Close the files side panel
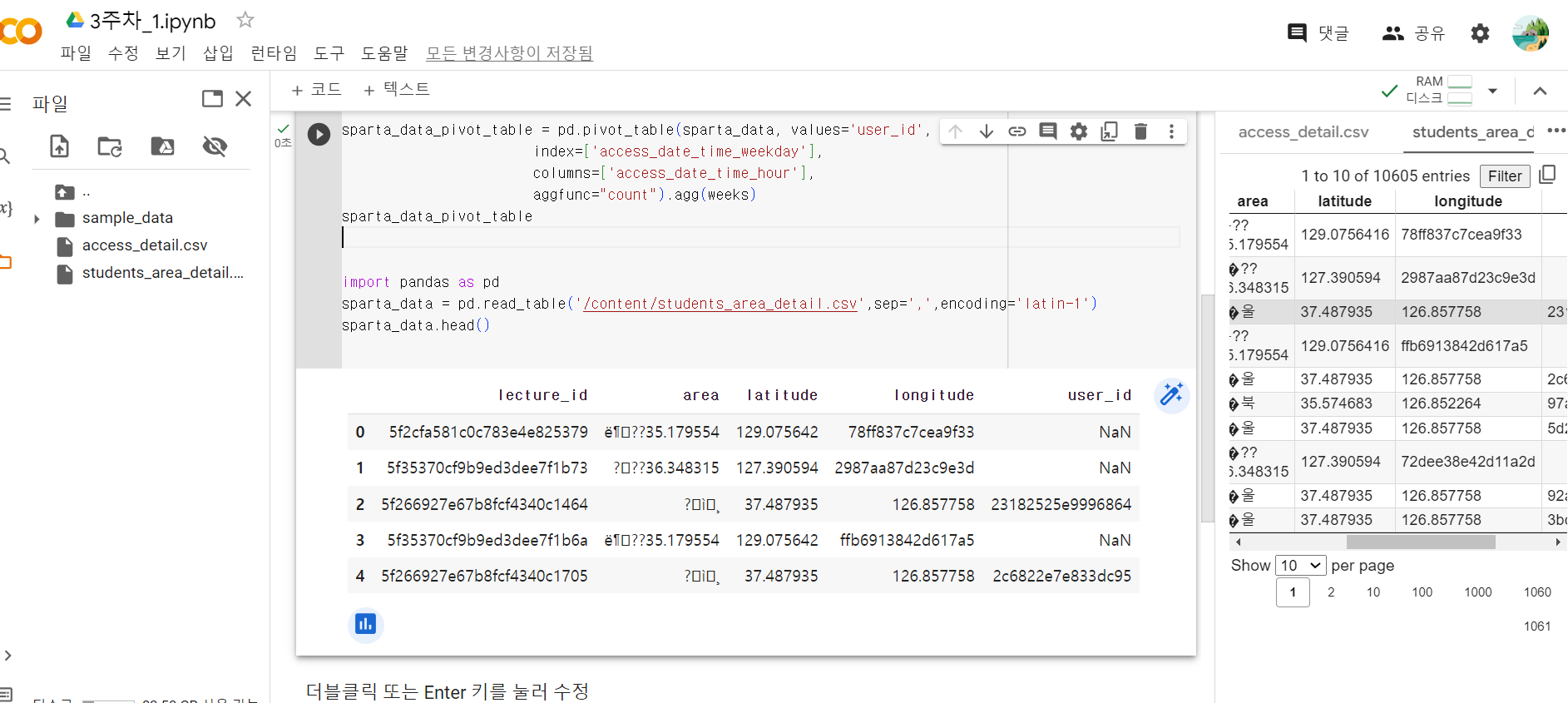The width and height of the screenshot is (1568, 703). pos(244,98)
